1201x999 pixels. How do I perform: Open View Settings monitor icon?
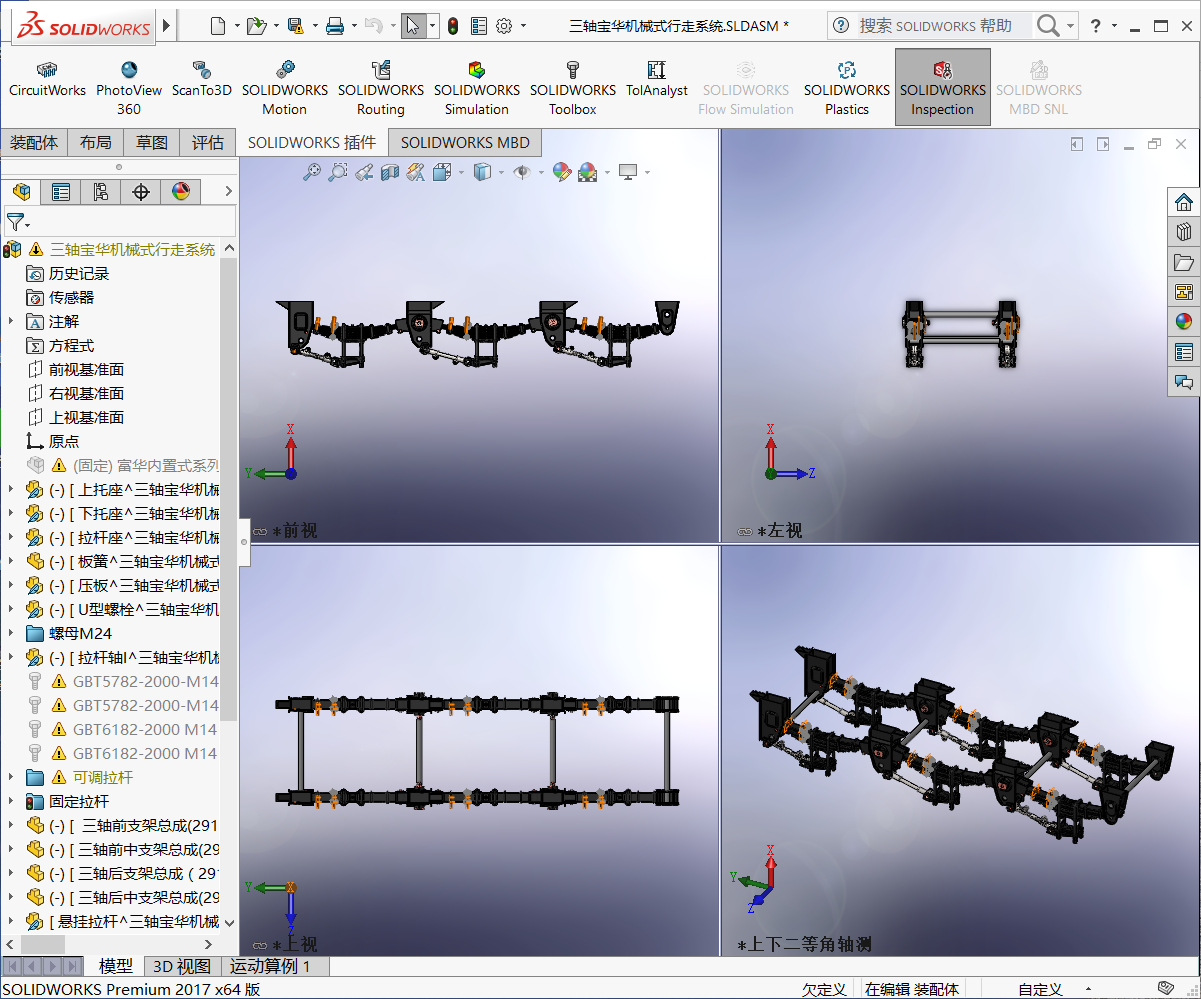pyautogui.click(x=628, y=172)
